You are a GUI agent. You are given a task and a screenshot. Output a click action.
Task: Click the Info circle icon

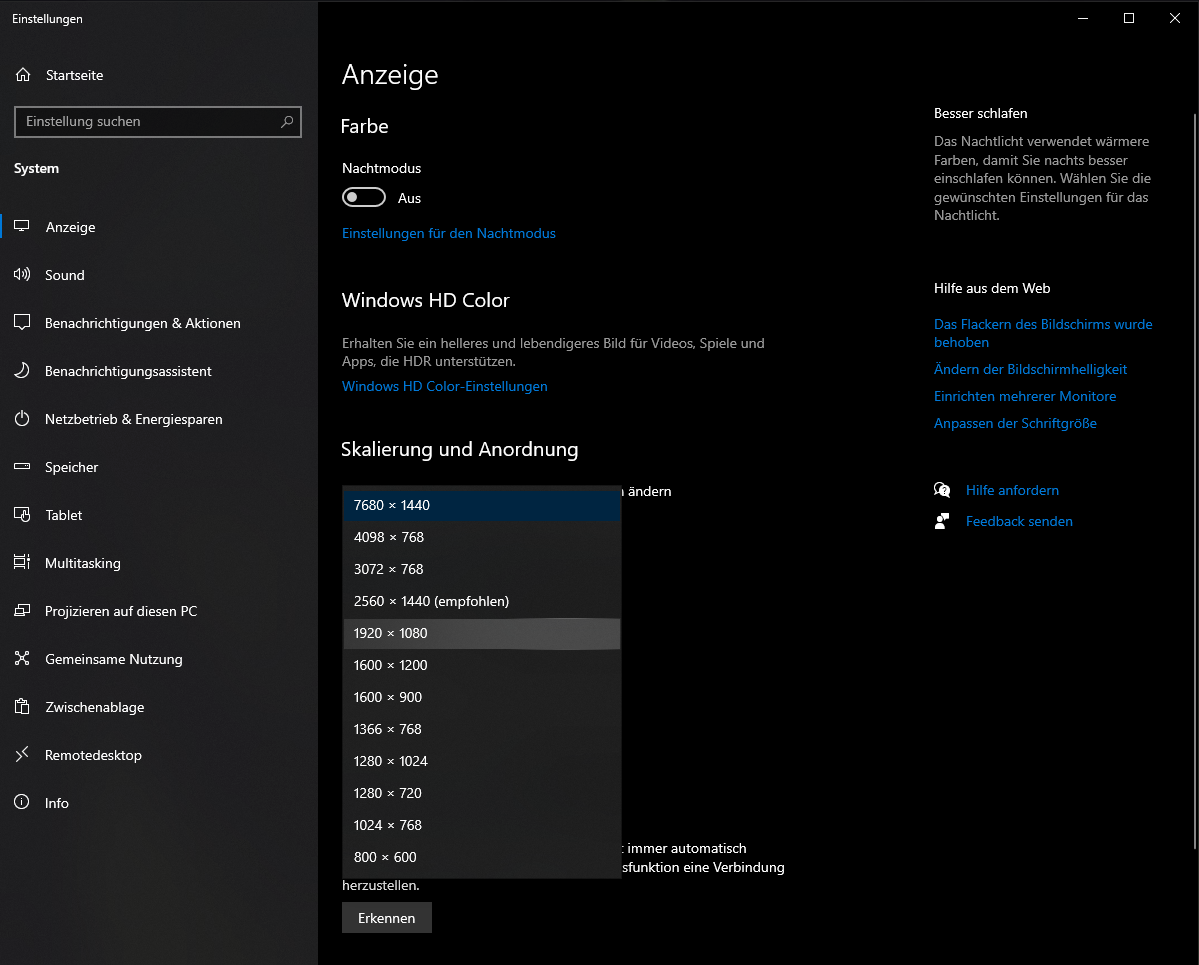[x=22, y=802]
